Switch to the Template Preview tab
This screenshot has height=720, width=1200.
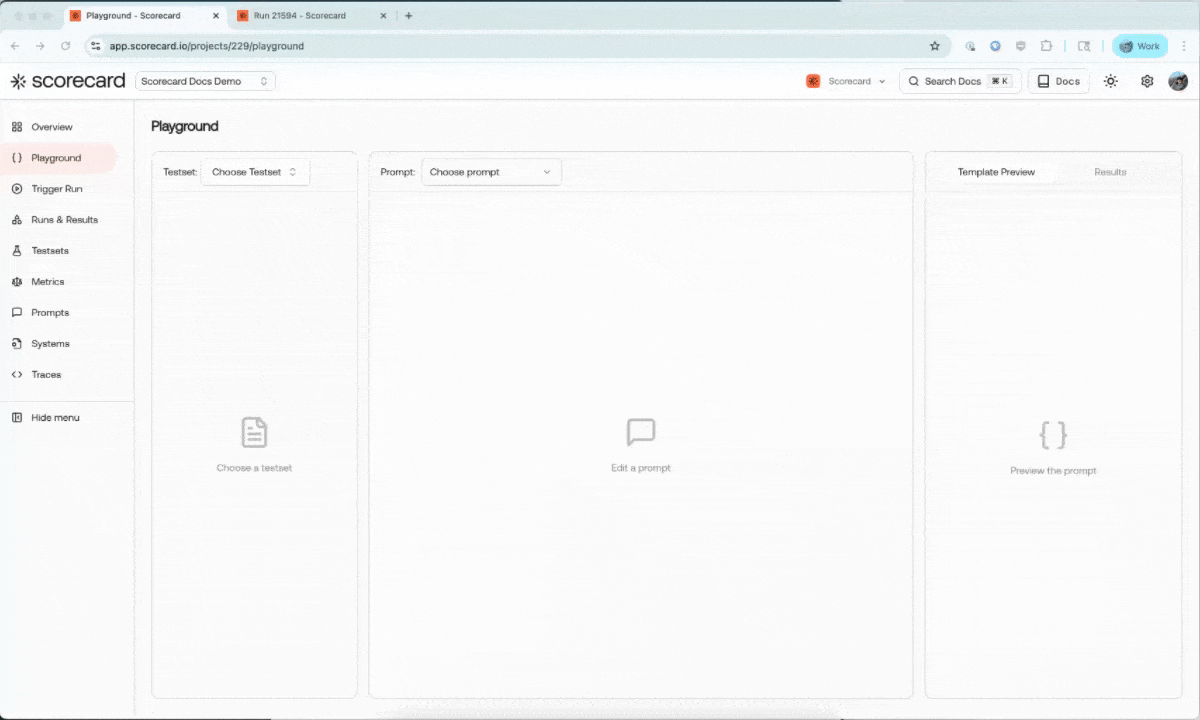996,172
